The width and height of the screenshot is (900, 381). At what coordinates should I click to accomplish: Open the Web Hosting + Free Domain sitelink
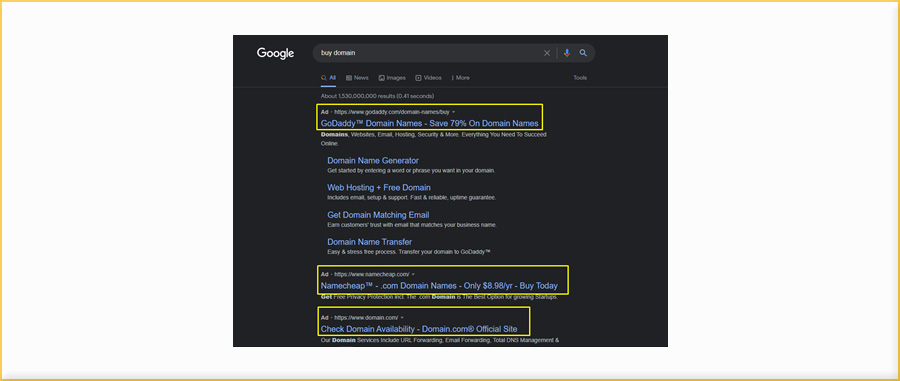tap(379, 188)
